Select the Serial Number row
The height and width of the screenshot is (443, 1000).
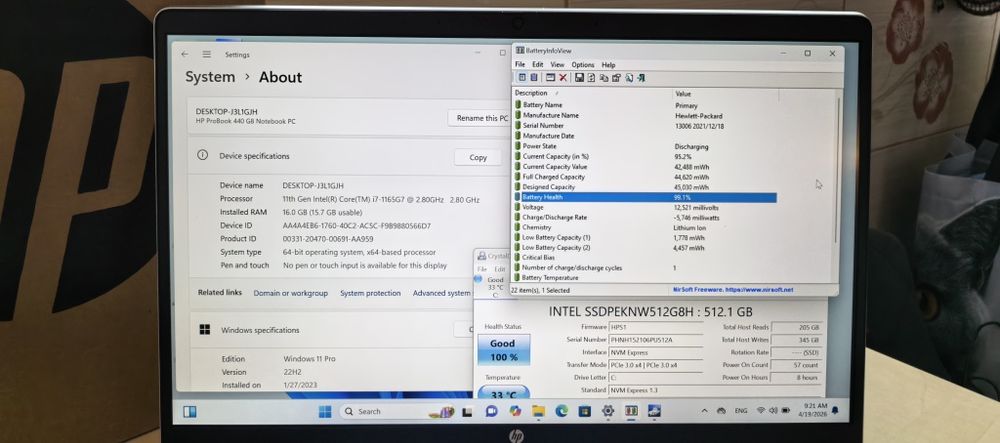[645, 126]
